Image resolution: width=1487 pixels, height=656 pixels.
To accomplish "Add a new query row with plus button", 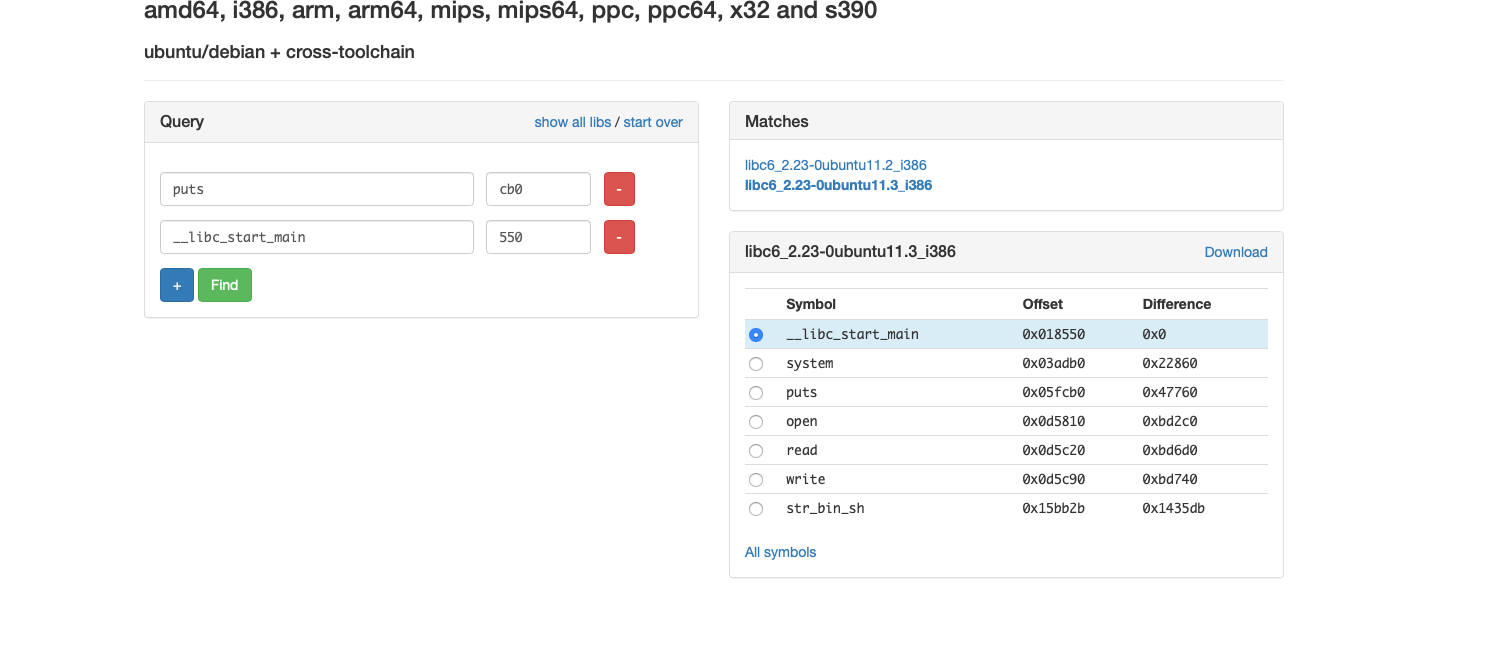I will click(177, 285).
